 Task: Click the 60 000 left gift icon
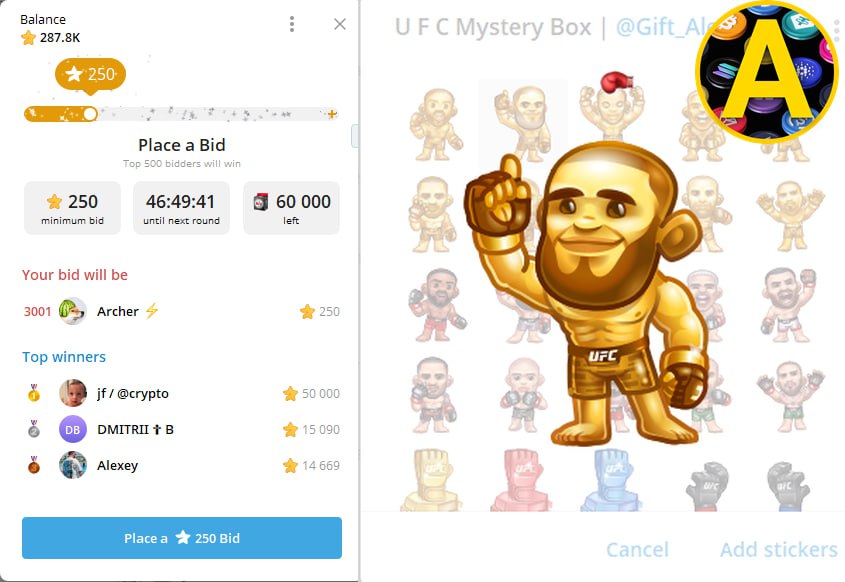pyautogui.click(x=261, y=202)
